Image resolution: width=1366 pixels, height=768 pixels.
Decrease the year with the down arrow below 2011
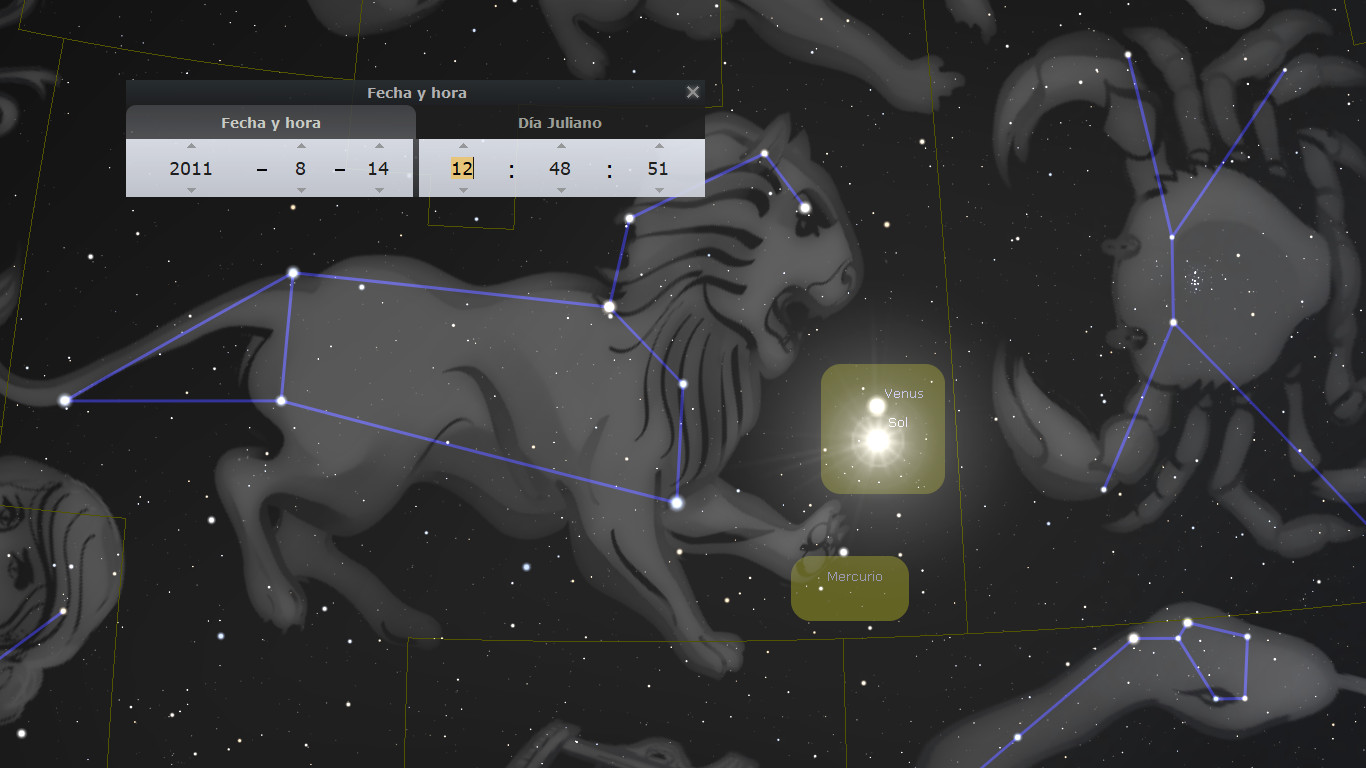[191, 190]
